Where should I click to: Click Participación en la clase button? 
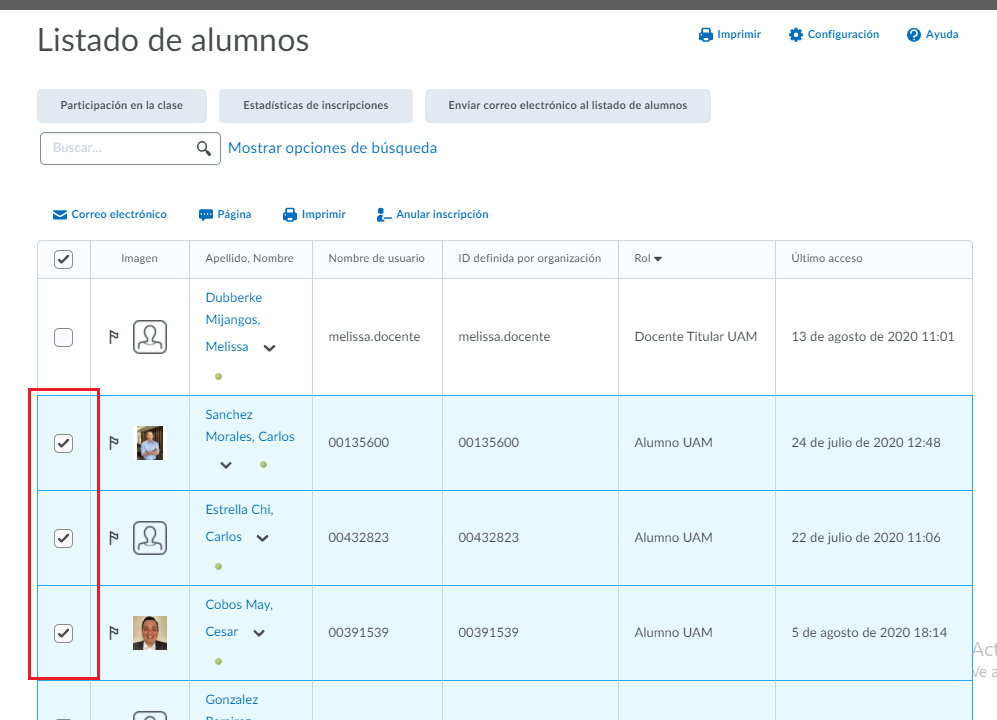pos(122,106)
